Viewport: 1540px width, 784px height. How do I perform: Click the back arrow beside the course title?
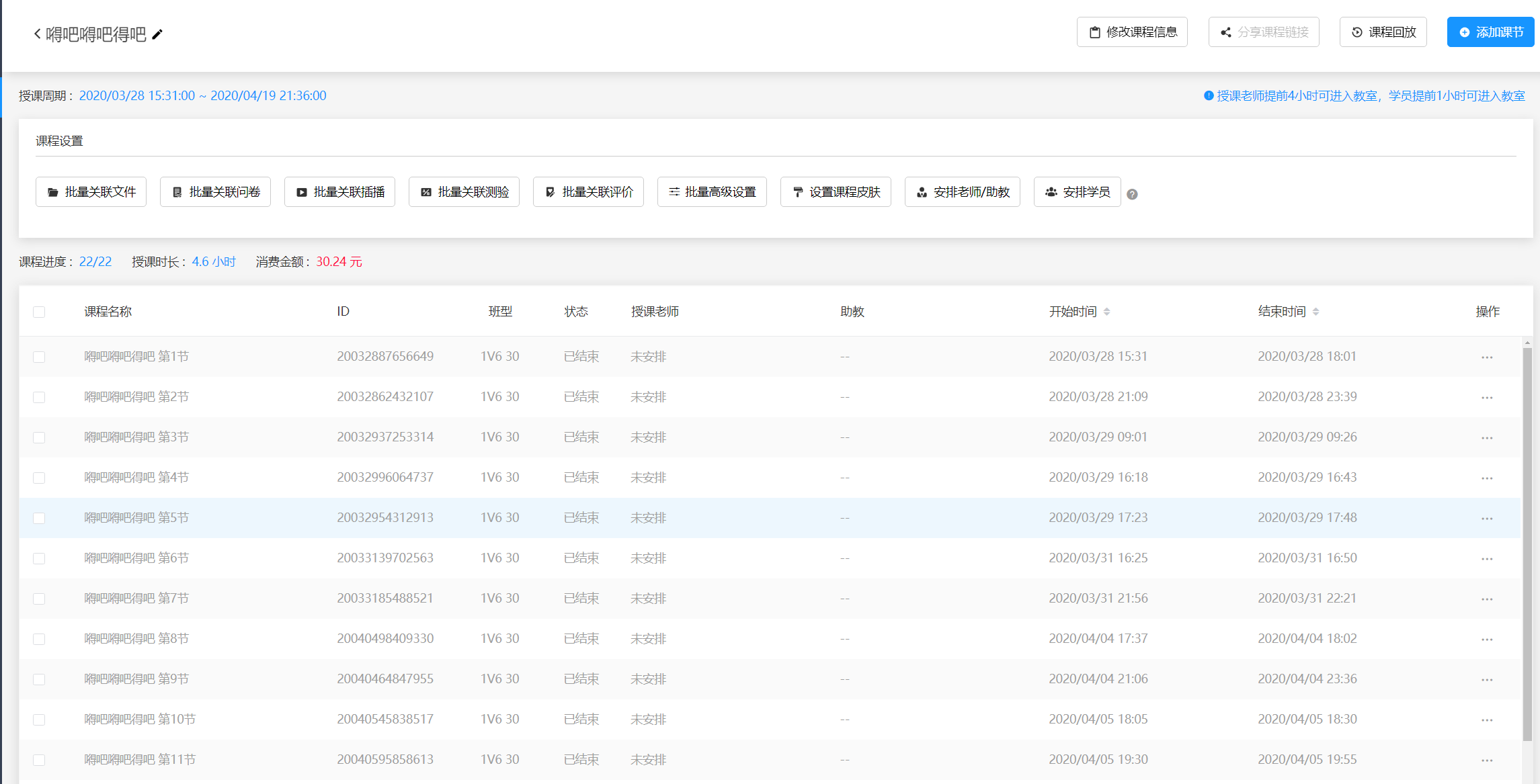[x=38, y=34]
